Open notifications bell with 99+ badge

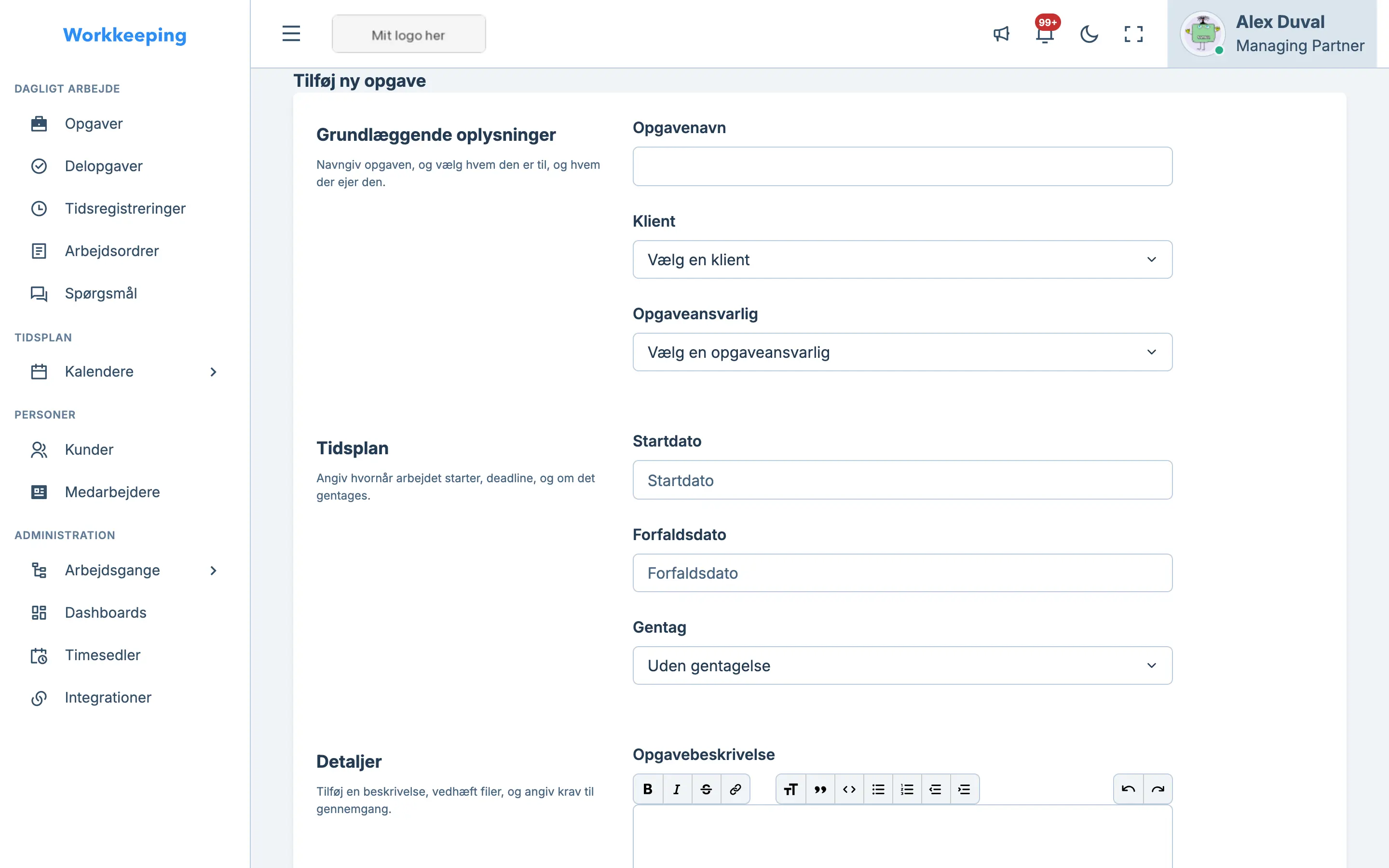coord(1045,32)
